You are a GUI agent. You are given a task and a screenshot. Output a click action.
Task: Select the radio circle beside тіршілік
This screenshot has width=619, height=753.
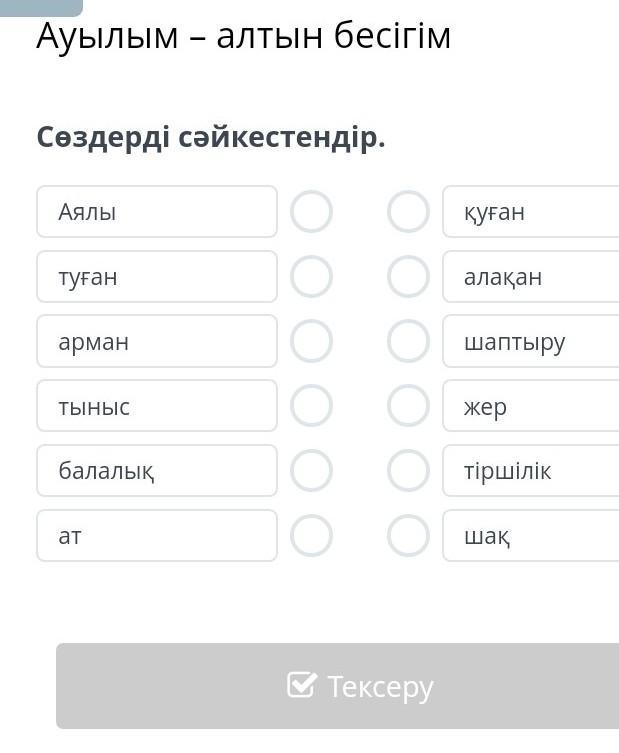(x=408, y=470)
